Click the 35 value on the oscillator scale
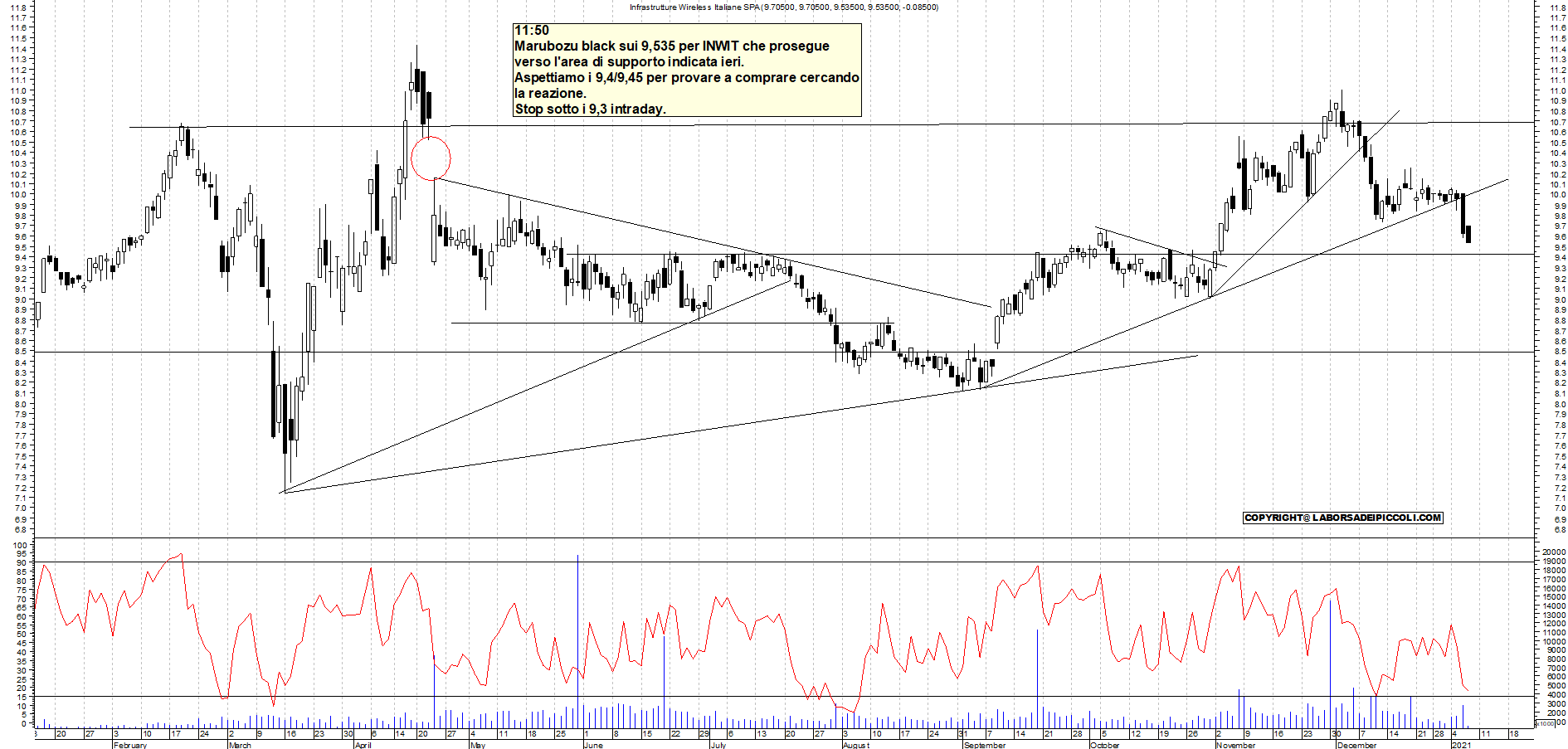 tap(22, 661)
